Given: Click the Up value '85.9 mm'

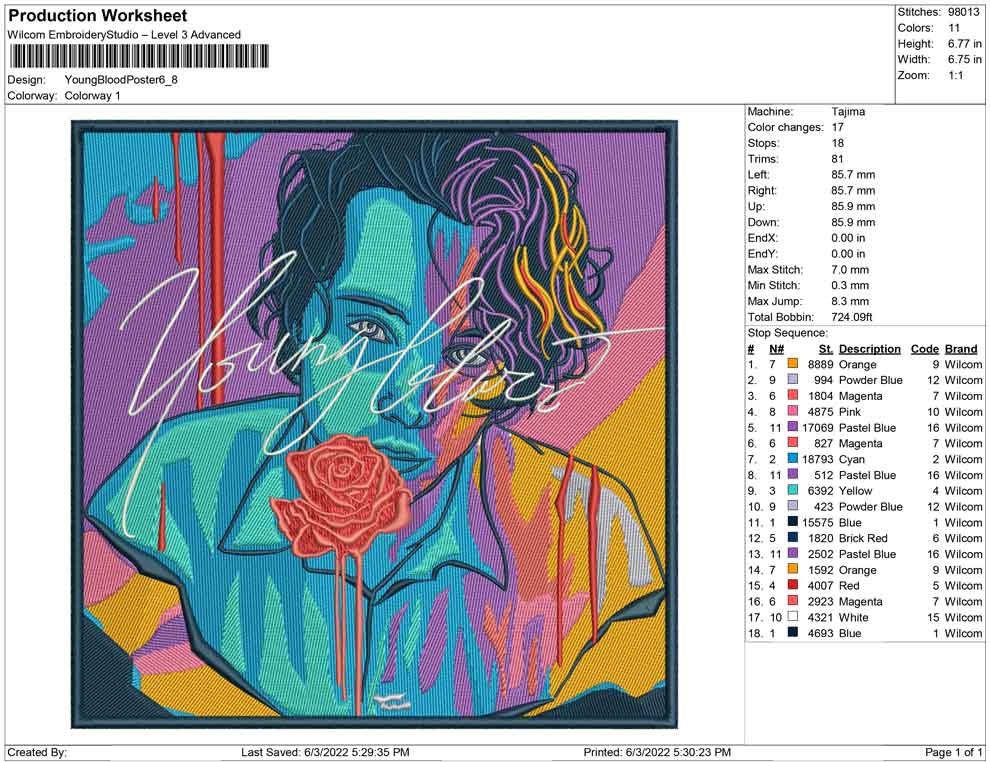Looking at the screenshot, I should [x=853, y=206].
